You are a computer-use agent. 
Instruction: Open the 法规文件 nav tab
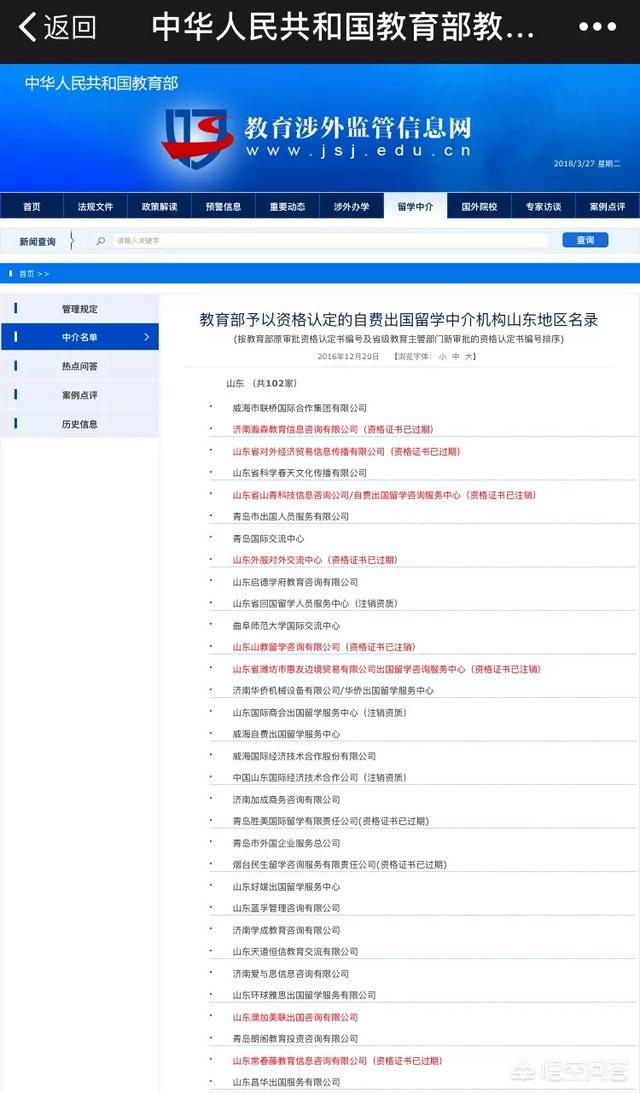pyautogui.click(x=96, y=206)
